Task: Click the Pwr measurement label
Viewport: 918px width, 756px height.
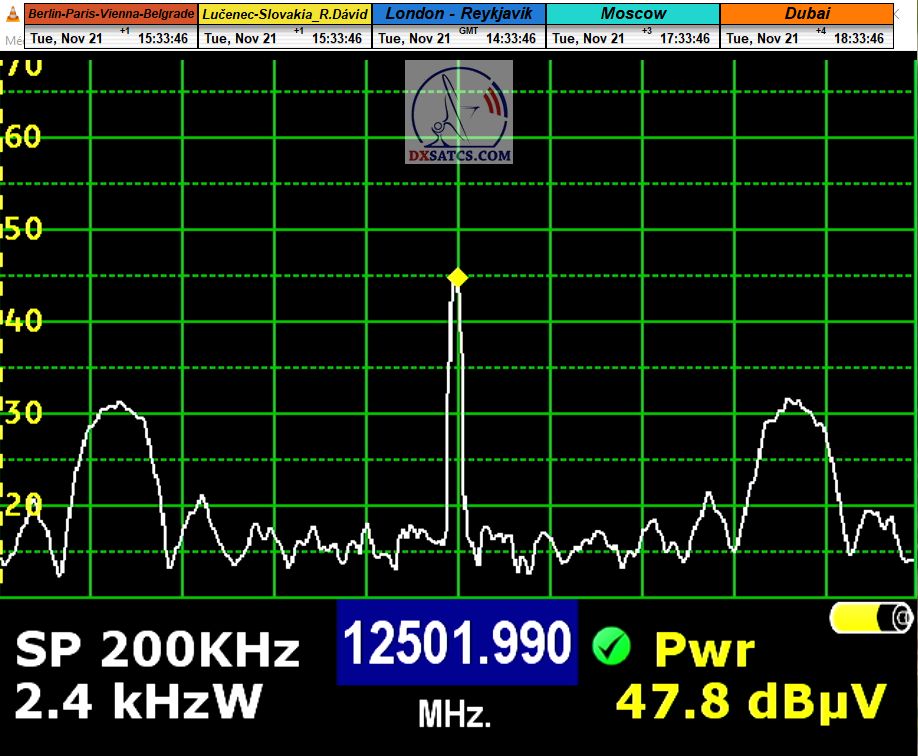Action: coord(704,650)
